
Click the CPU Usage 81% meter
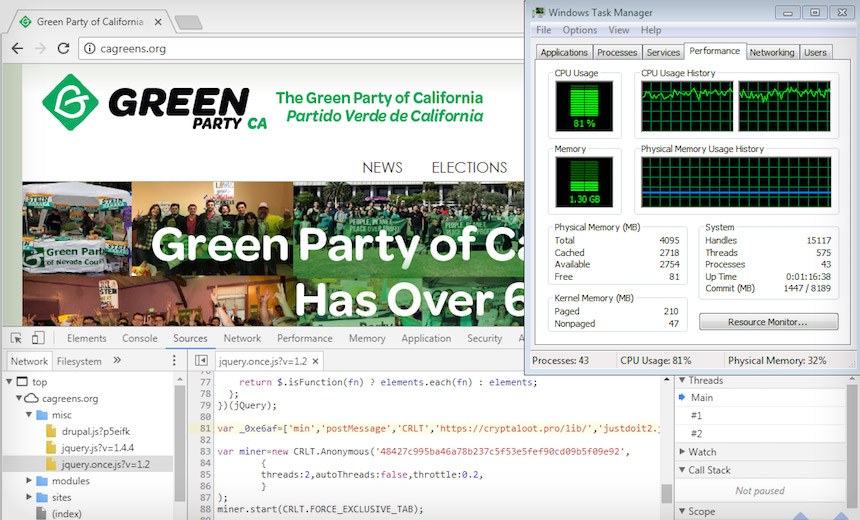click(584, 106)
